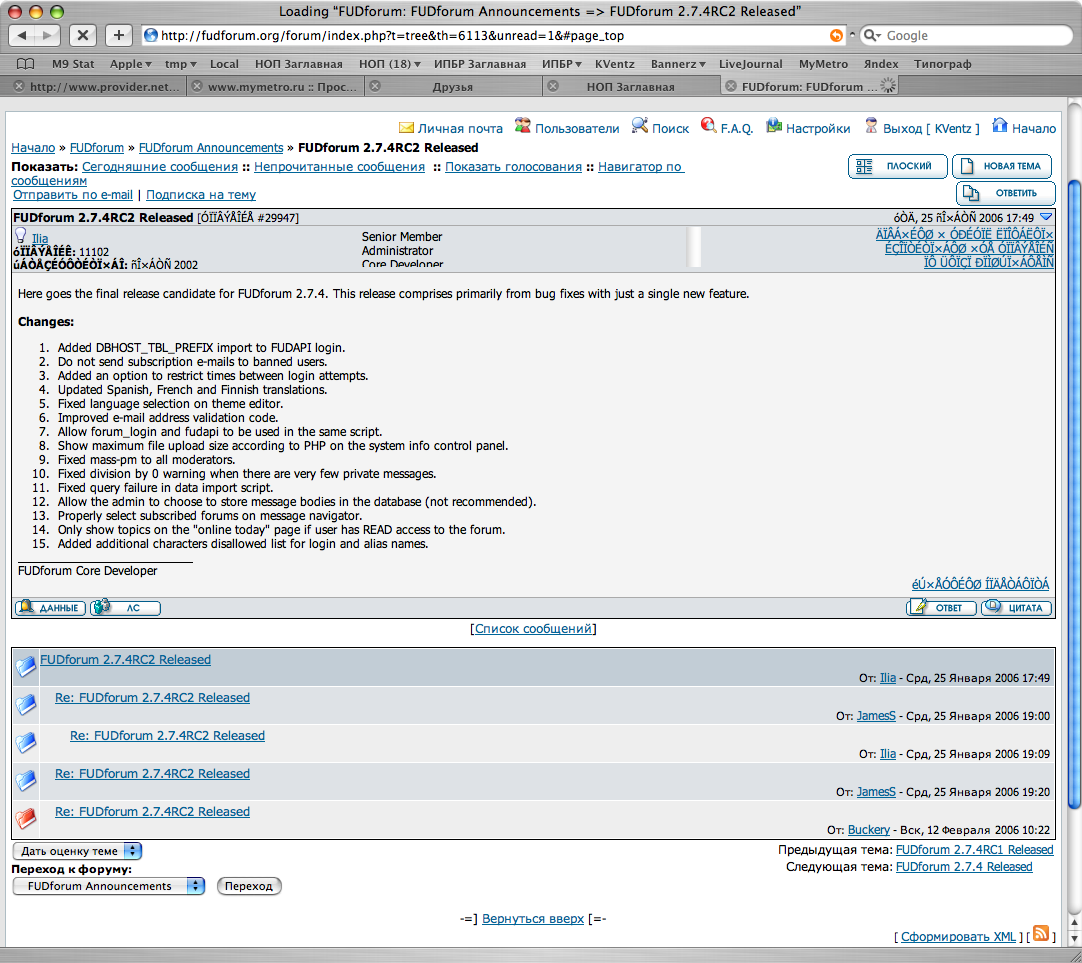Close the FUDforum tab
This screenshot has width=1082, height=963.
click(x=731, y=86)
